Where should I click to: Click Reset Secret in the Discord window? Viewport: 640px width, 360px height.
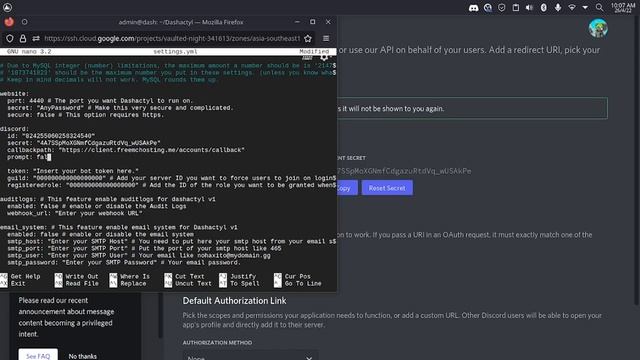point(387,188)
